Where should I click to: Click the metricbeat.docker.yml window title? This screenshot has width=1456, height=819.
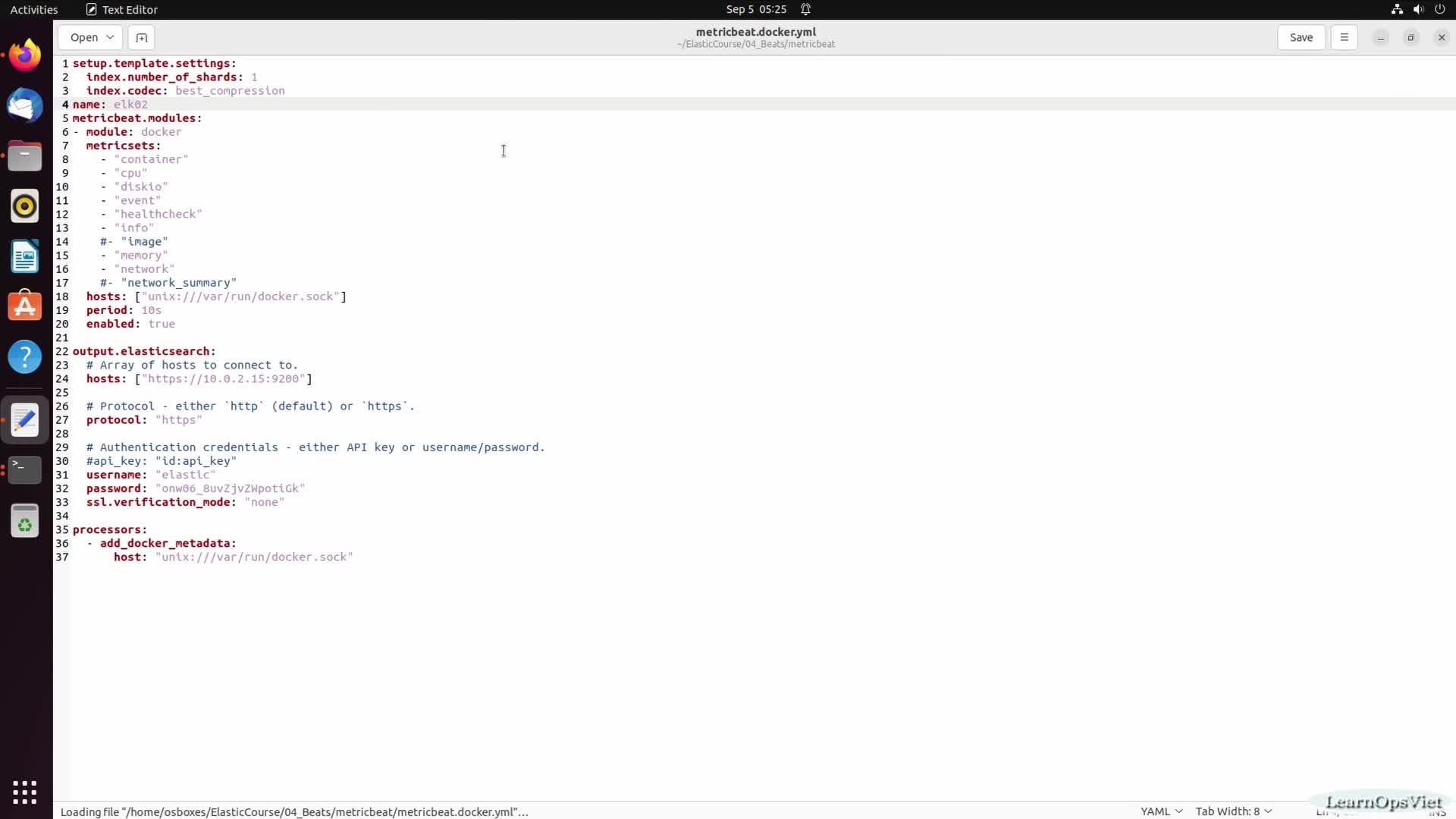(756, 32)
